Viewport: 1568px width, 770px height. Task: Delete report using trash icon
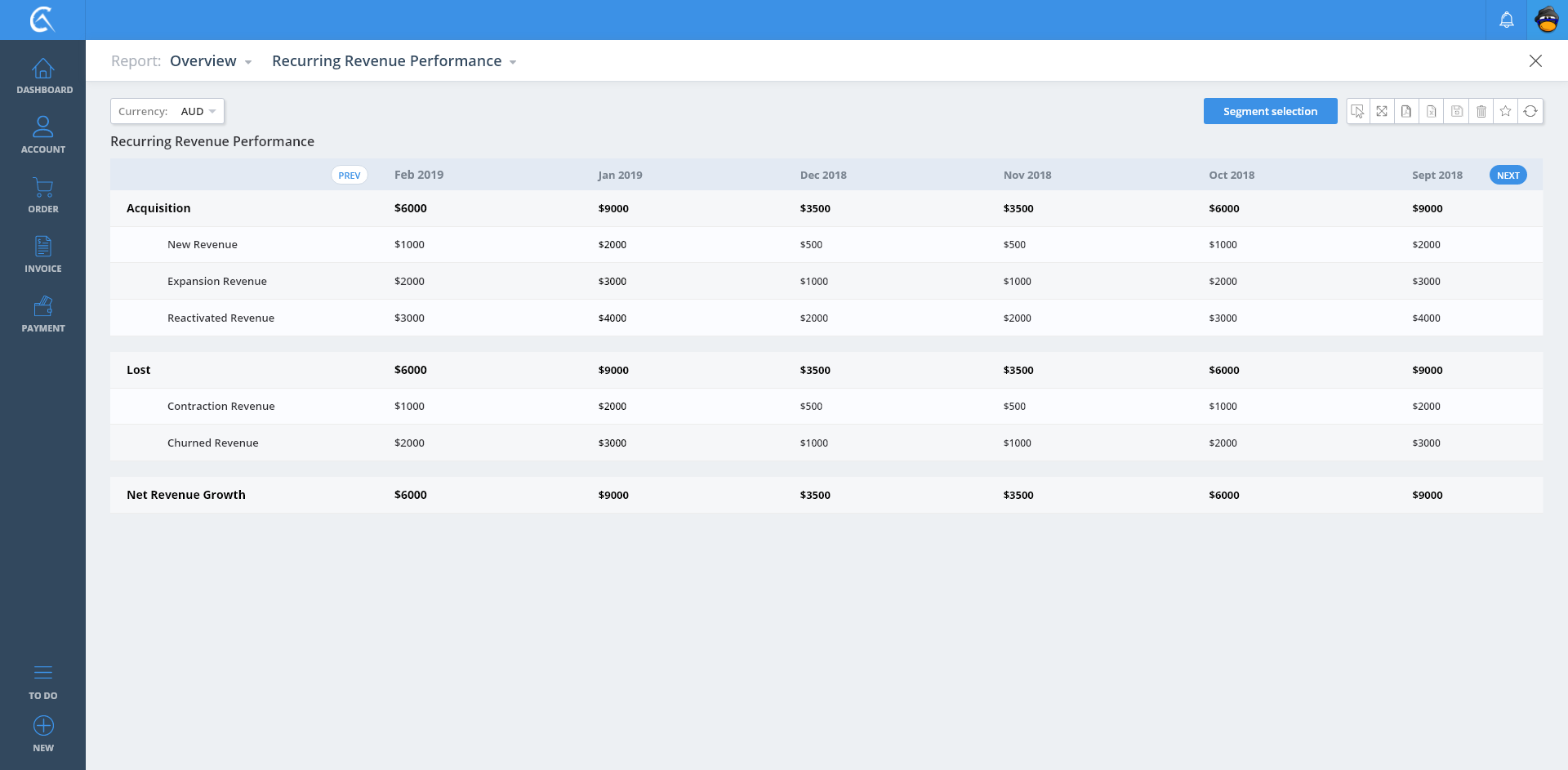tap(1481, 111)
